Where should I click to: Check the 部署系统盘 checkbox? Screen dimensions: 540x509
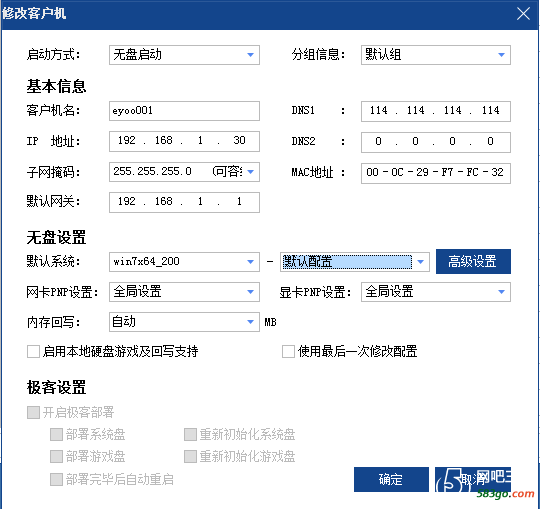click(x=56, y=434)
